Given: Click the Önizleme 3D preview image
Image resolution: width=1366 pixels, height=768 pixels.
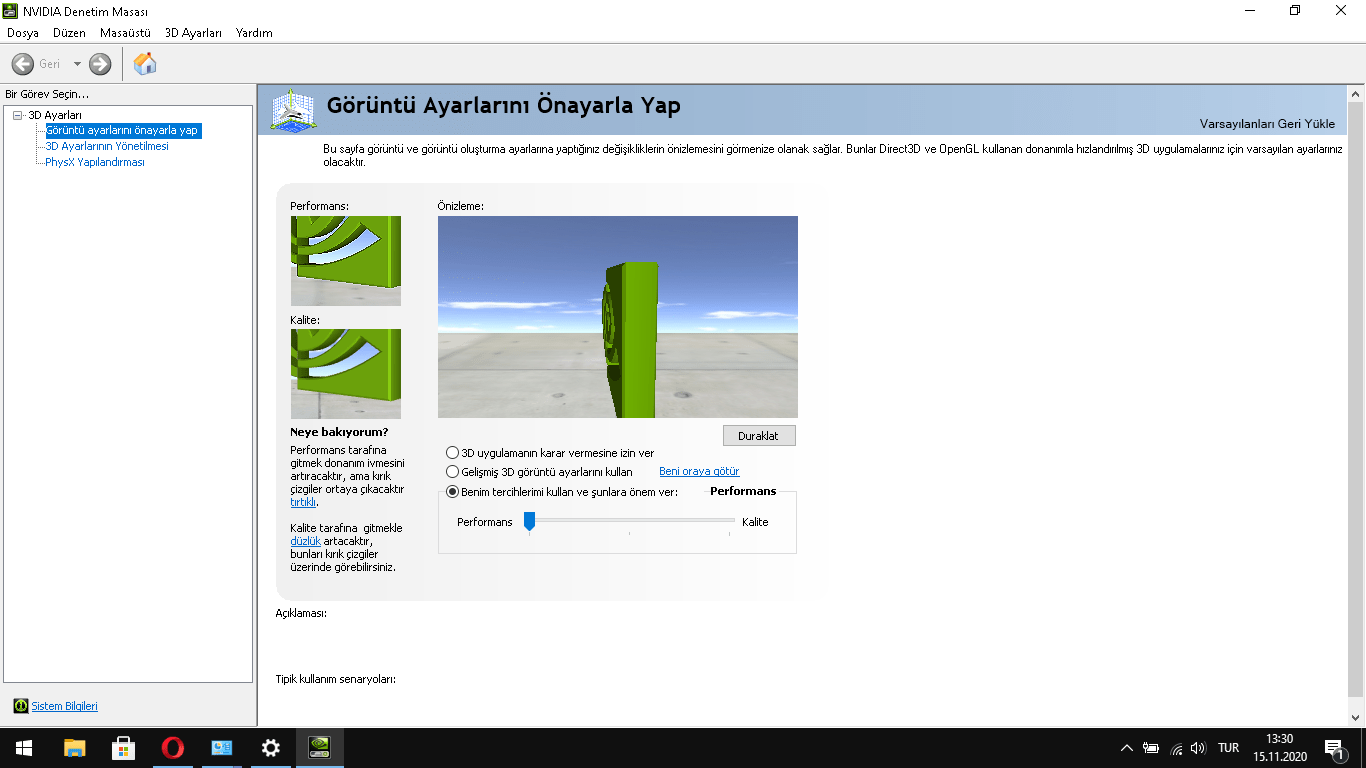Looking at the screenshot, I should pos(618,317).
